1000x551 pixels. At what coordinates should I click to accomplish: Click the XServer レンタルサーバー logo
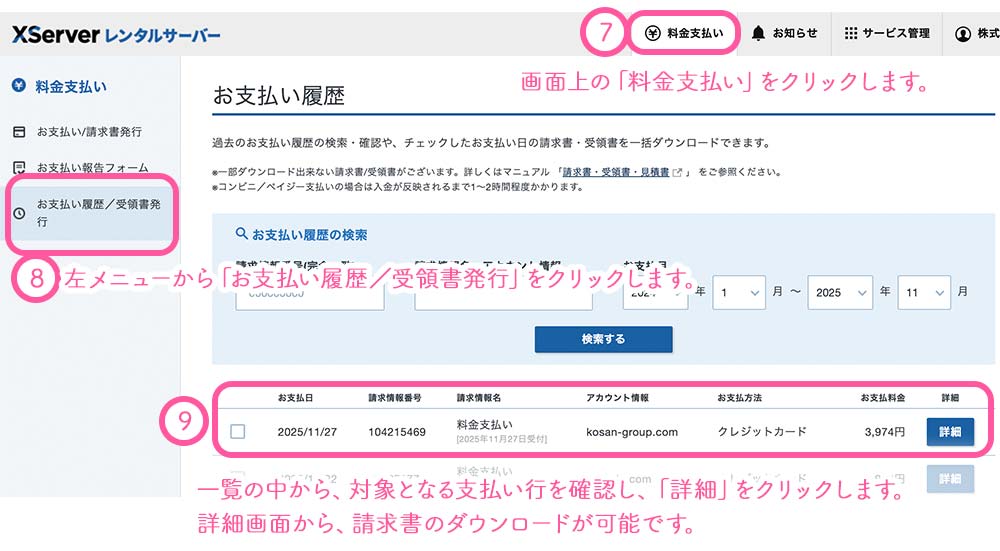(116, 35)
